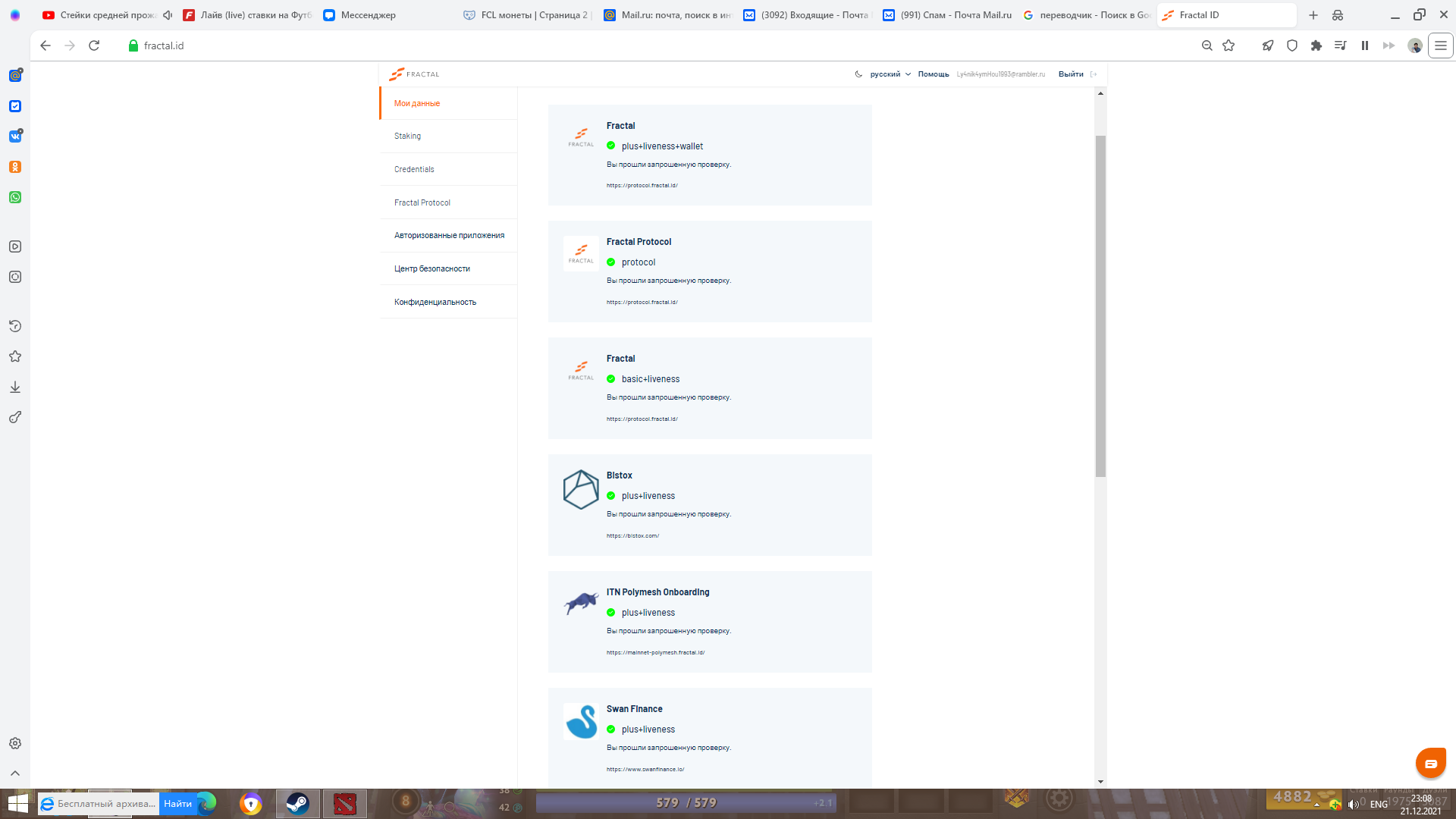Switch to the 'FCL монеты' tab
Image resolution: width=1456 pixels, height=819 pixels.
coord(527,15)
